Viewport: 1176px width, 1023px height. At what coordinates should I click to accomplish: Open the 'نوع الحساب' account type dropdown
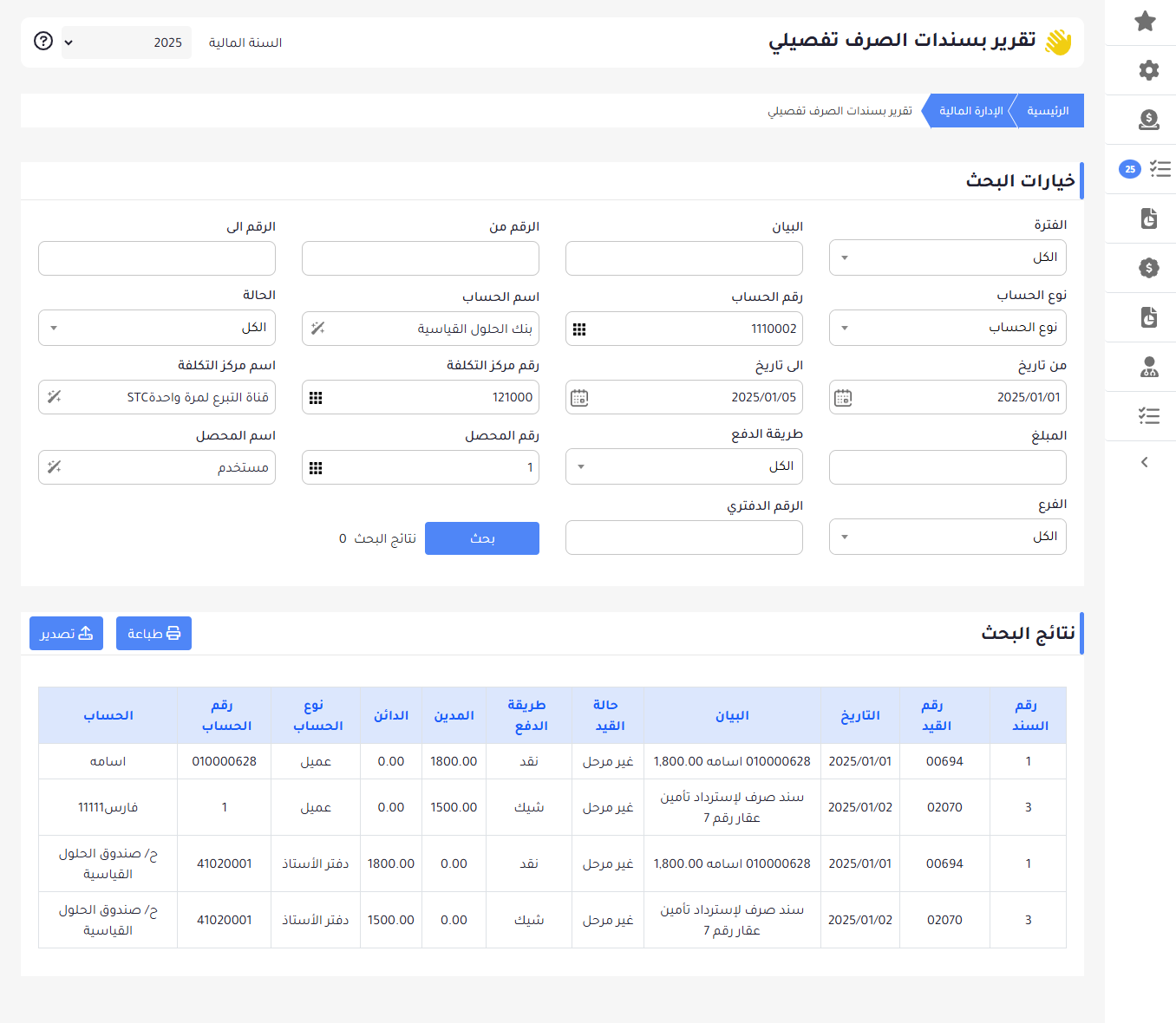coord(948,328)
